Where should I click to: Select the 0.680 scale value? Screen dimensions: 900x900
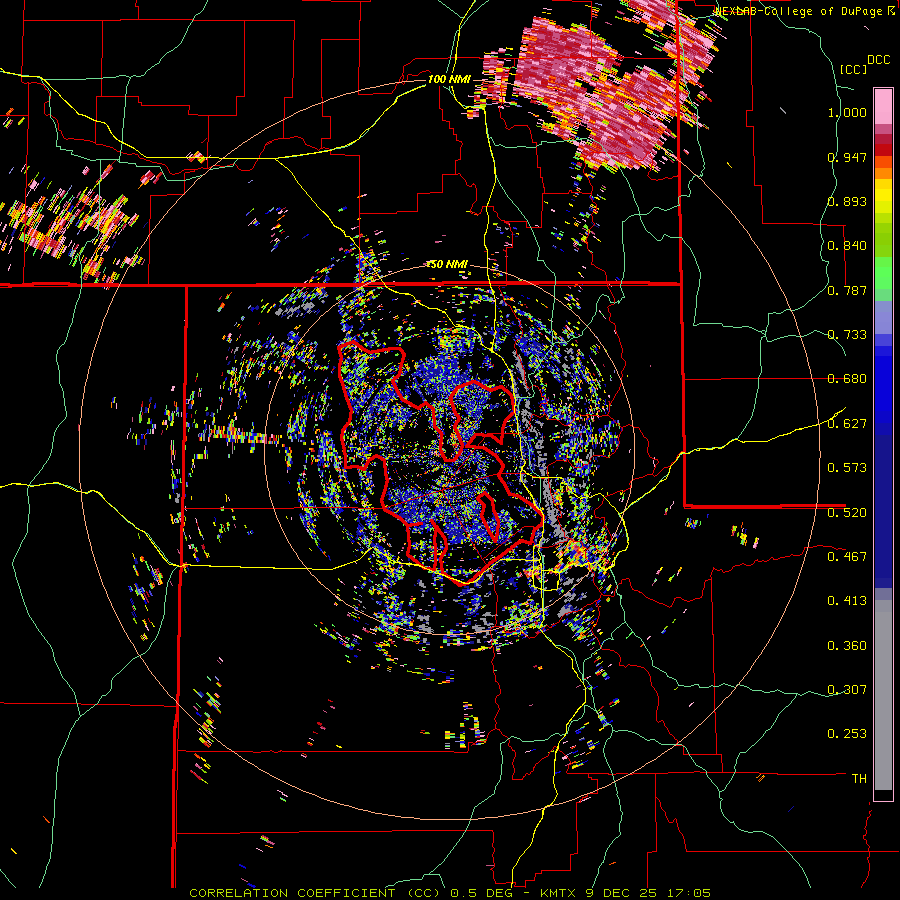[x=847, y=379]
